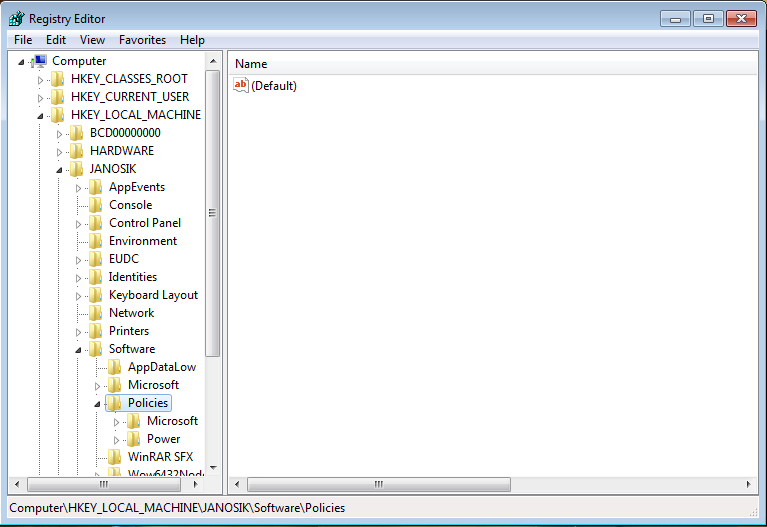Expand the BCD00000000 key
The width and height of the screenshot is (767, 527).
tap(60, 134)
